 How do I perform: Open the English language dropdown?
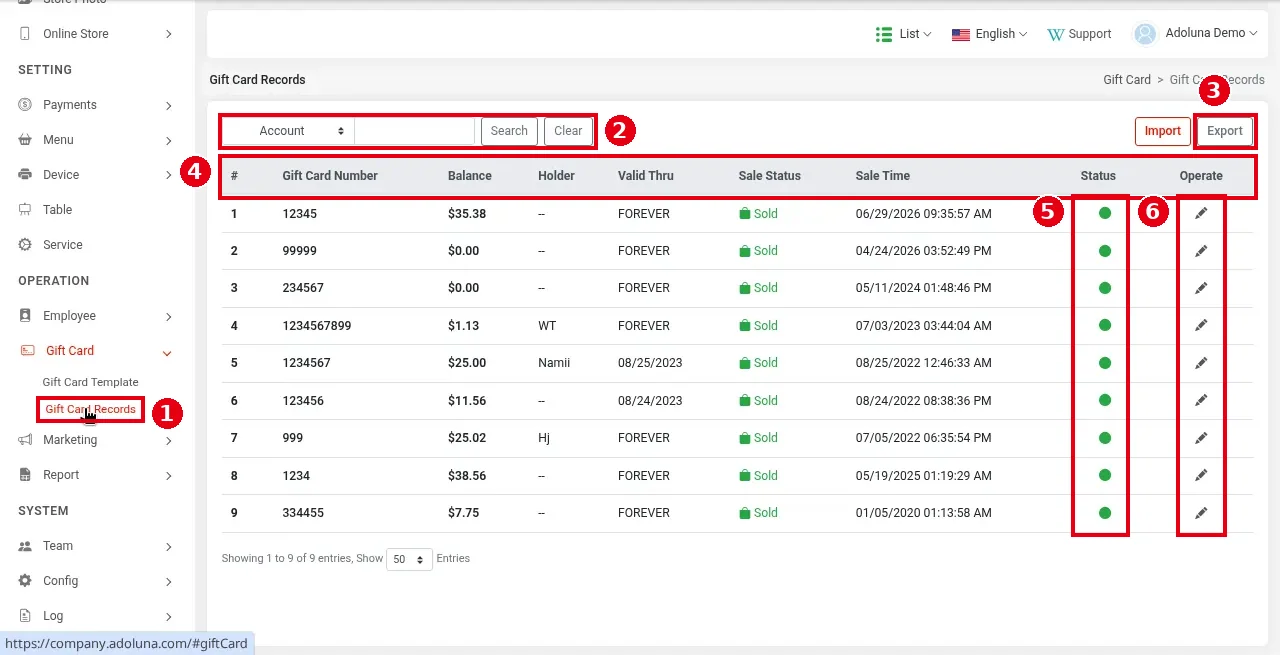989,34
